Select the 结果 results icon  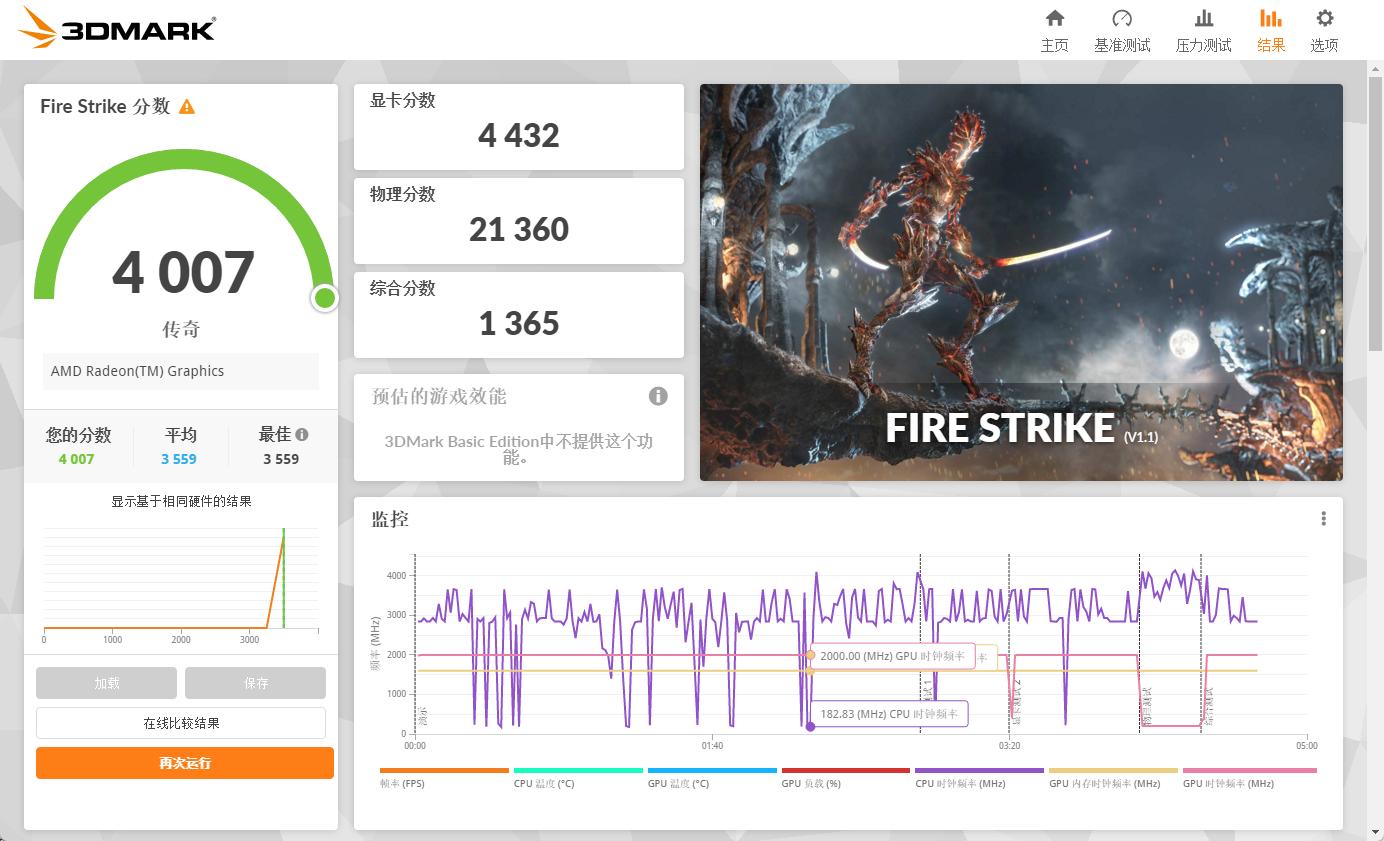(1271, 18)
